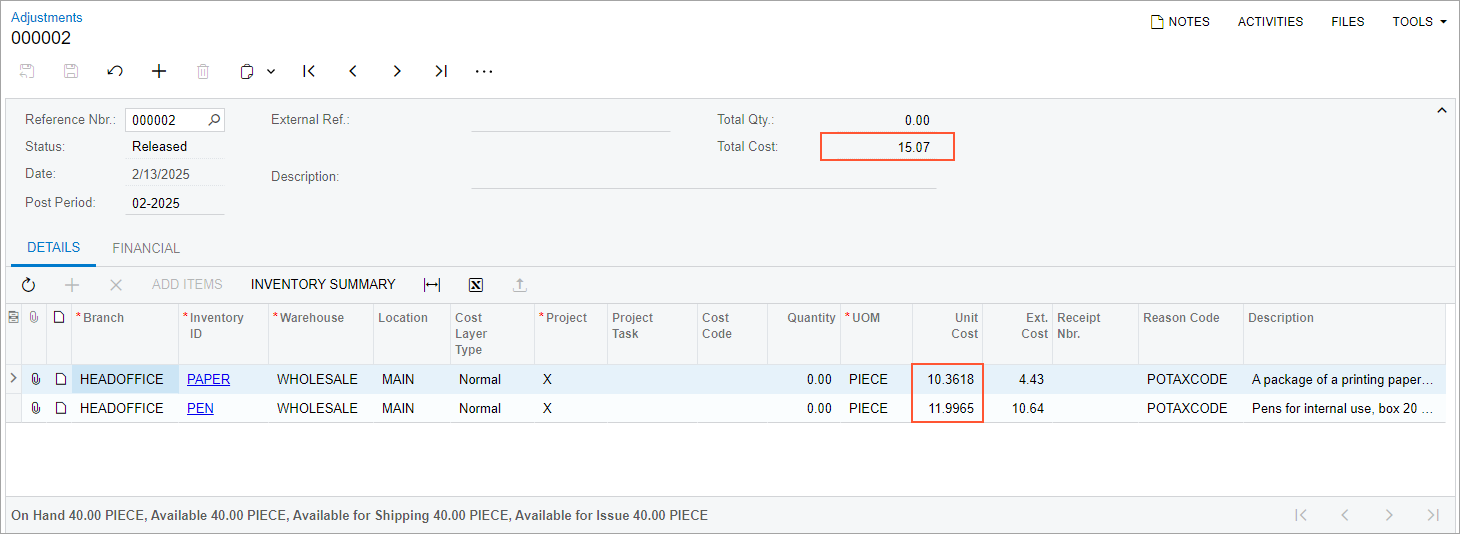Open the PAPER inventory item link

click(208, 379)
